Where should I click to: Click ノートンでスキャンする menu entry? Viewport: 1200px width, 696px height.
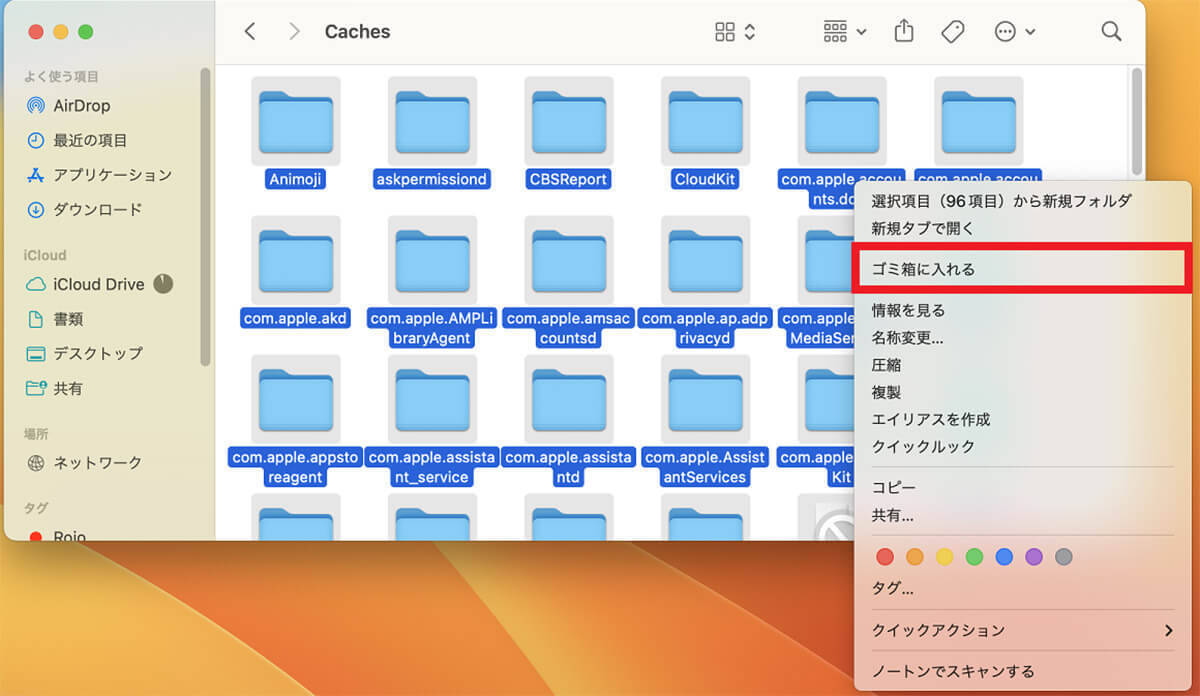coord(952,671)
